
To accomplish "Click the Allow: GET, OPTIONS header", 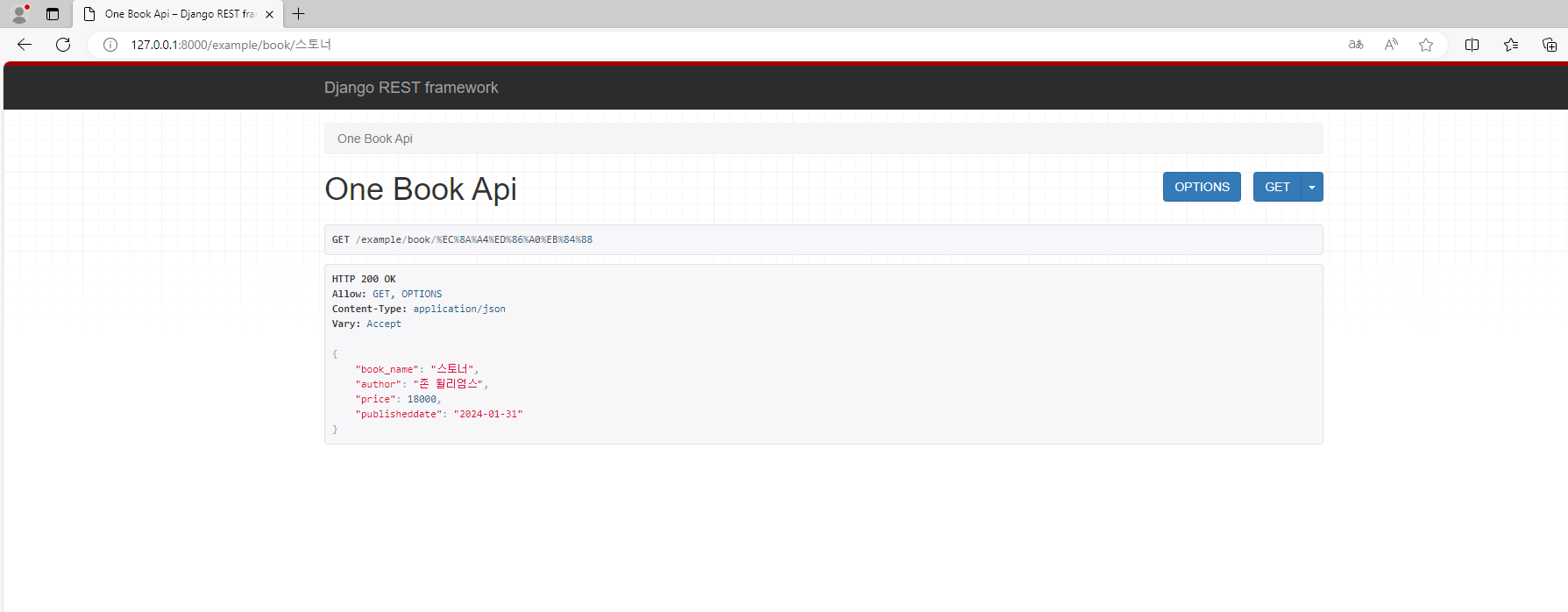I will click(387, 294).
